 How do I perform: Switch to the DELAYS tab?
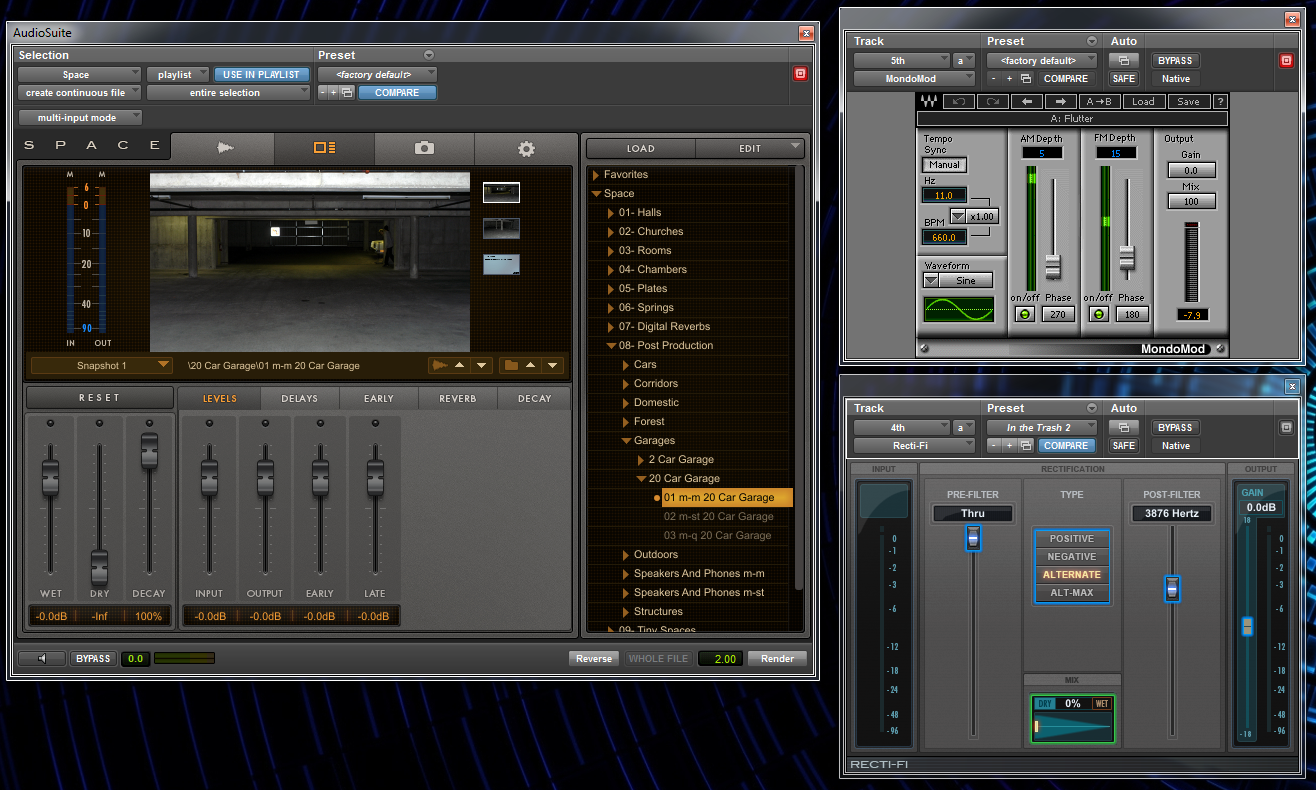[x=299, y=398]
